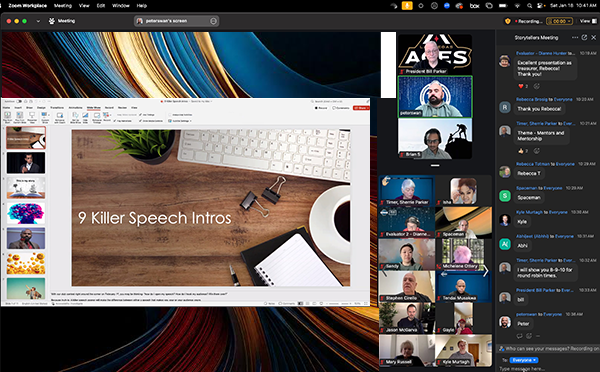The image size is (600, 372).
Task: Switch to the Transitions ribbon tab
Action: (57, 108)
